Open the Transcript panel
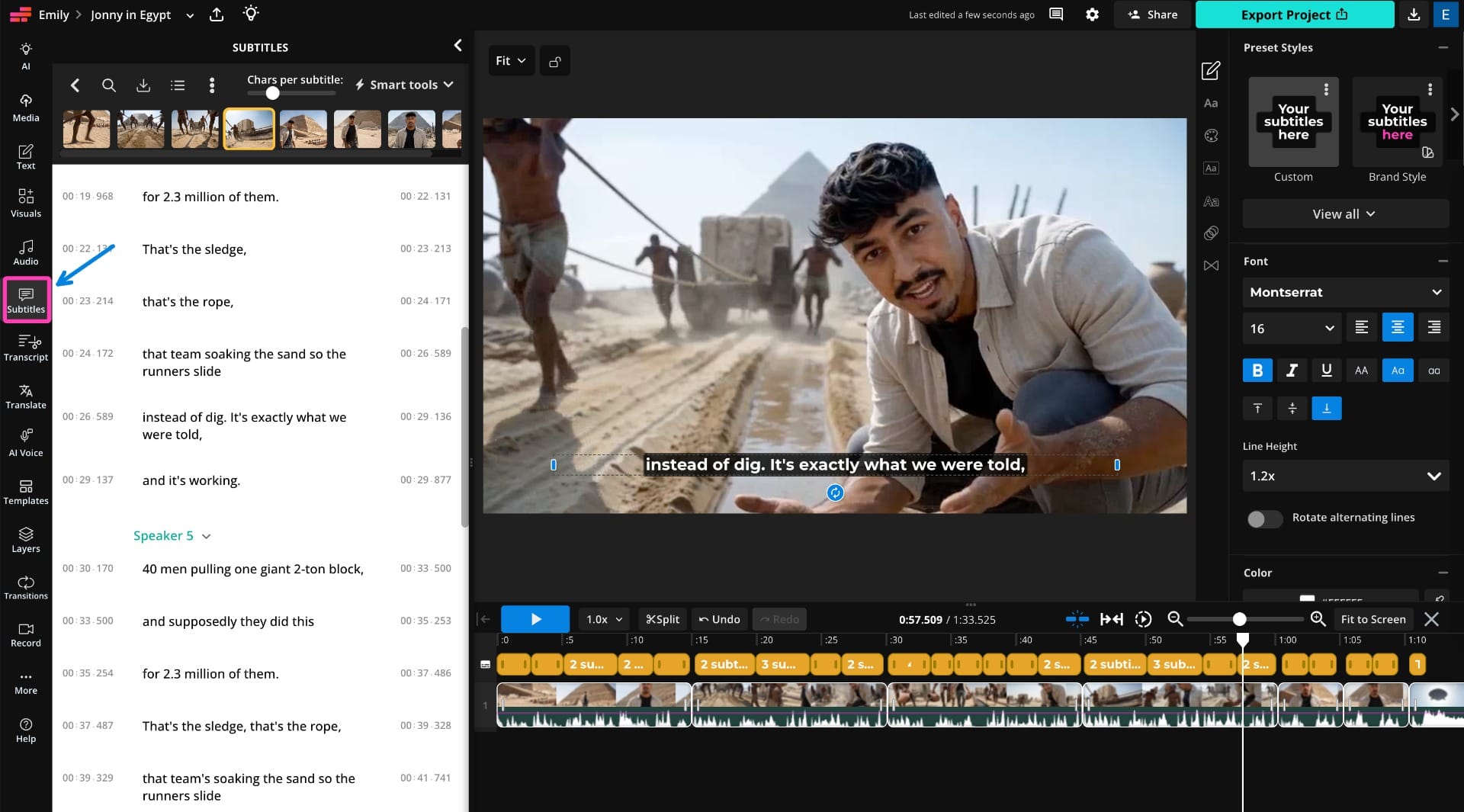Screen dimensions: 1464x812 click(26, 348)
